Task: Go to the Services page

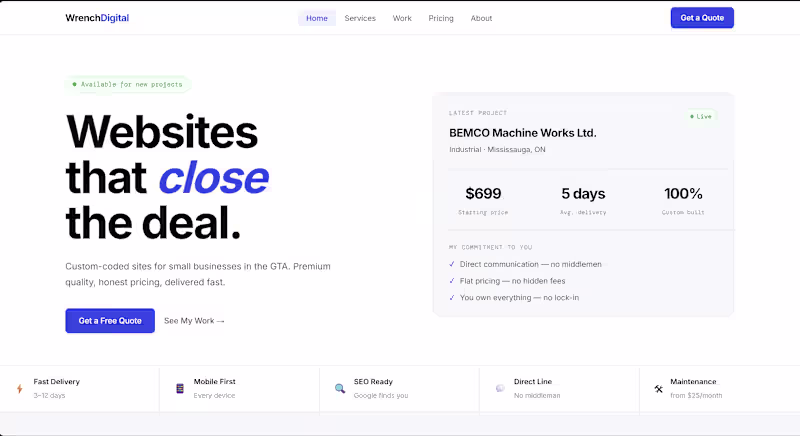Action: 360,18
